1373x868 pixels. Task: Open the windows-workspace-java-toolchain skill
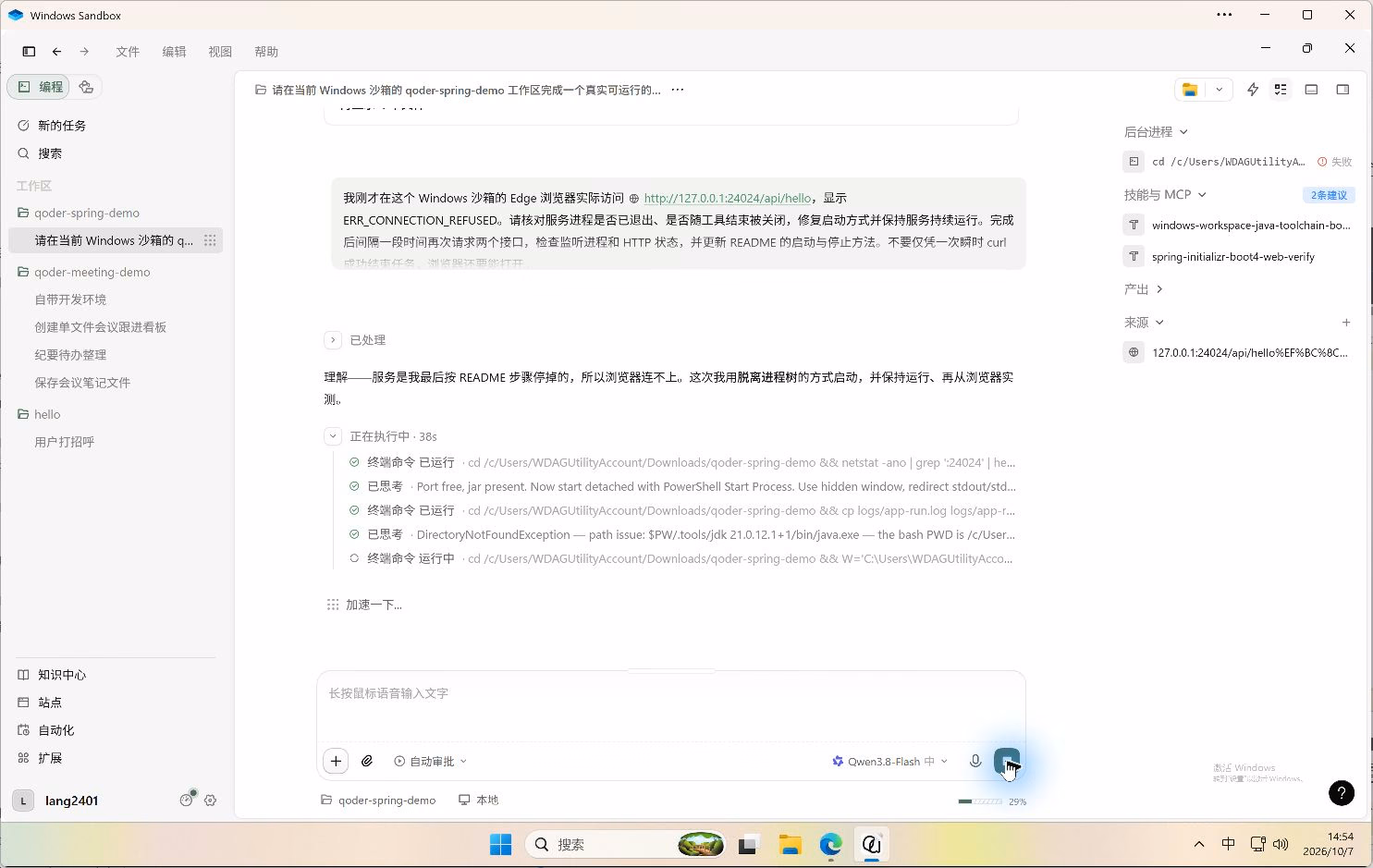[1238, 226]
